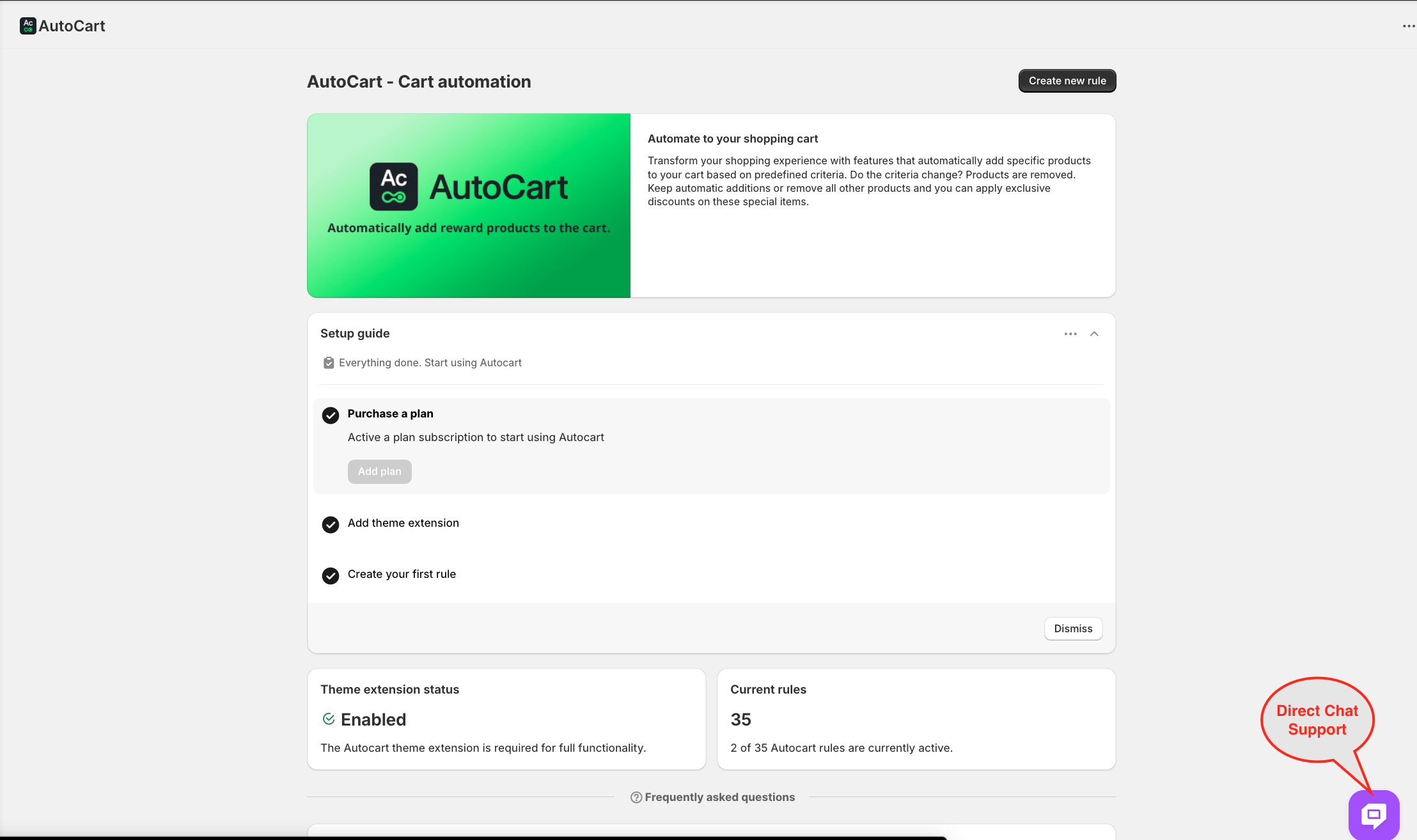Expand the Add theme extension step
The image size is (1417, 840).
tap(403, 523)
